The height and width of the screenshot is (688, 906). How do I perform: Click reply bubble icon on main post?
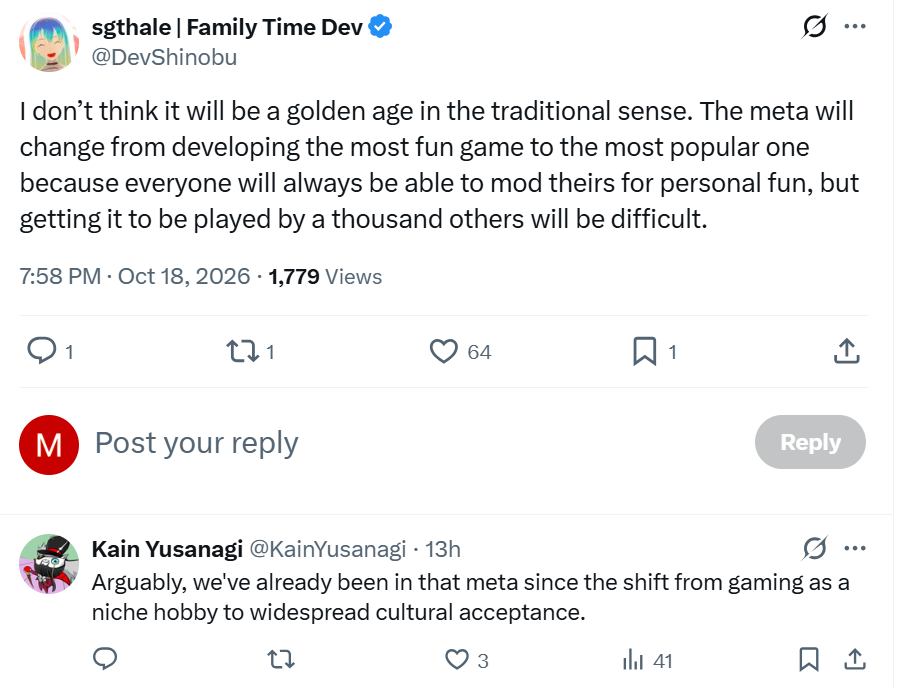42,351
